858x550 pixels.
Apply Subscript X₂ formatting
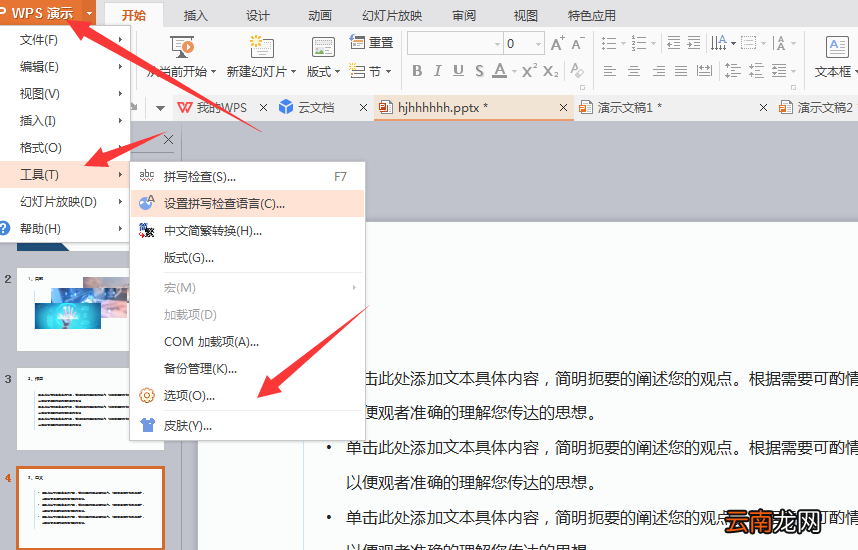pyautogui.click(x=550, y=71)
